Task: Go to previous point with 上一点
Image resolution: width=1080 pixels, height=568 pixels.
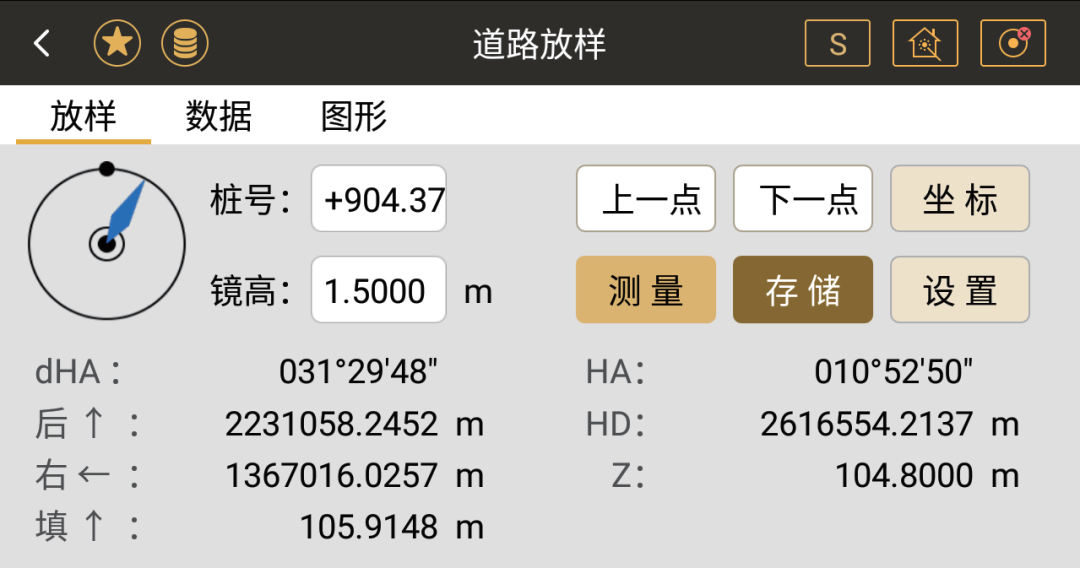Action: 646,198
